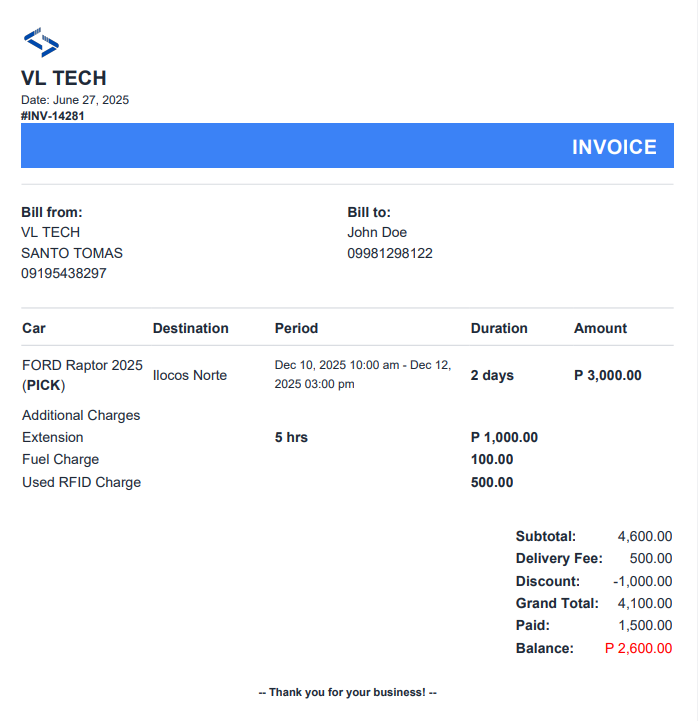Image resolution: width=698 pixels, height=721 pixels.
Task: Select the invoice number #INV-14281
Action: click(x=52, y=116)
